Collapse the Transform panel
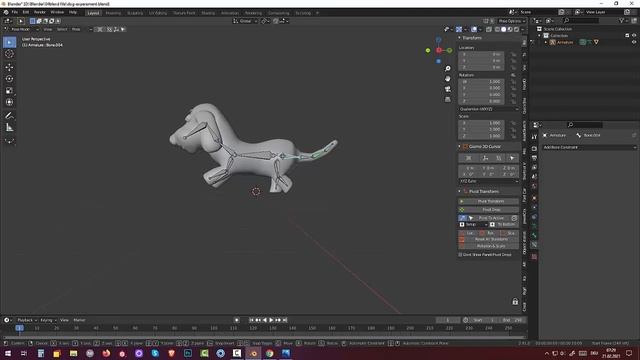Image resolution: width=640 pixels, height=360 pixels. click(x=460, y=38)
